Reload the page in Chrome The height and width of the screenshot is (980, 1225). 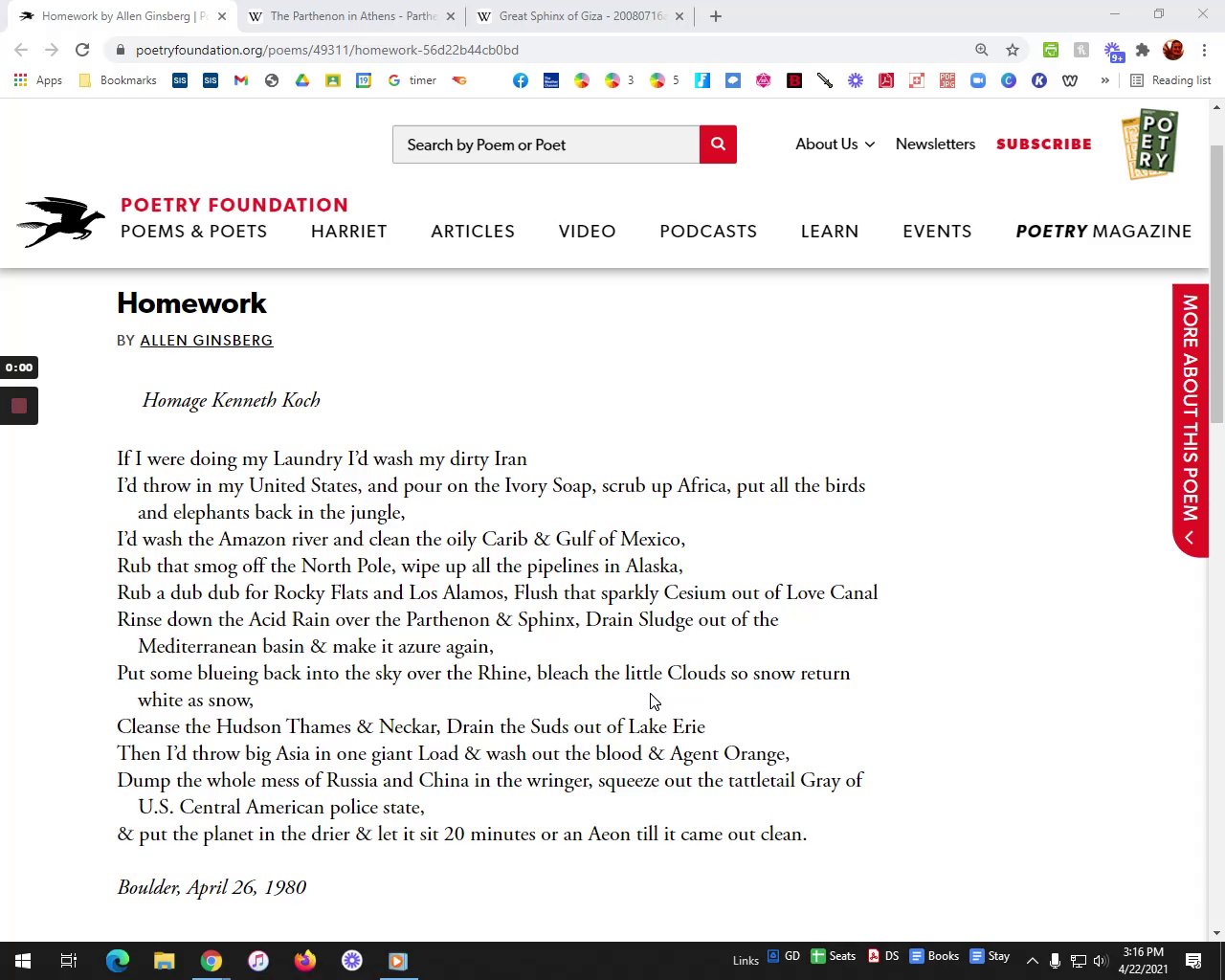point(82,50)
